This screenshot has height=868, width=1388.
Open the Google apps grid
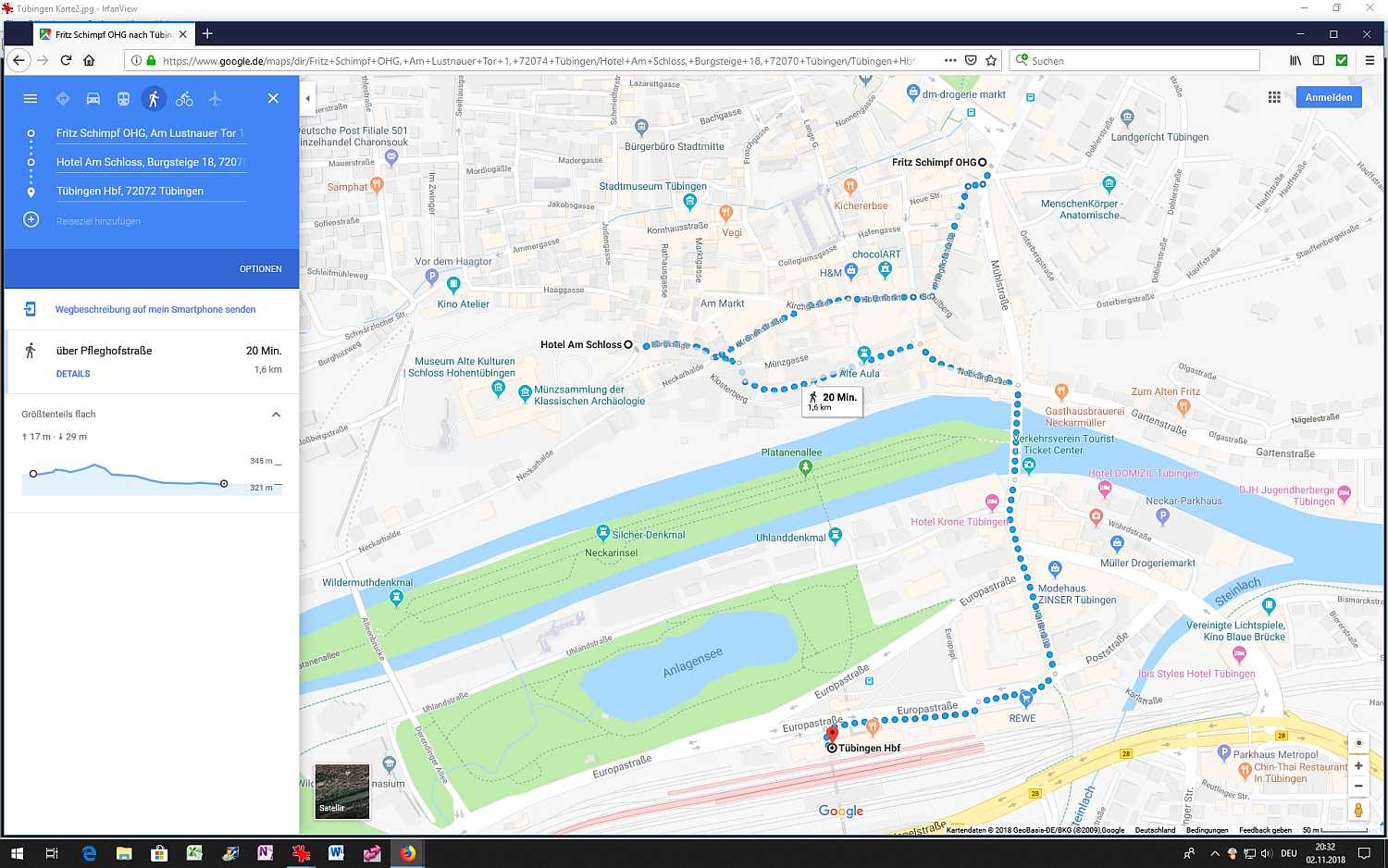pyautogui.click(x=1274, y=97)
